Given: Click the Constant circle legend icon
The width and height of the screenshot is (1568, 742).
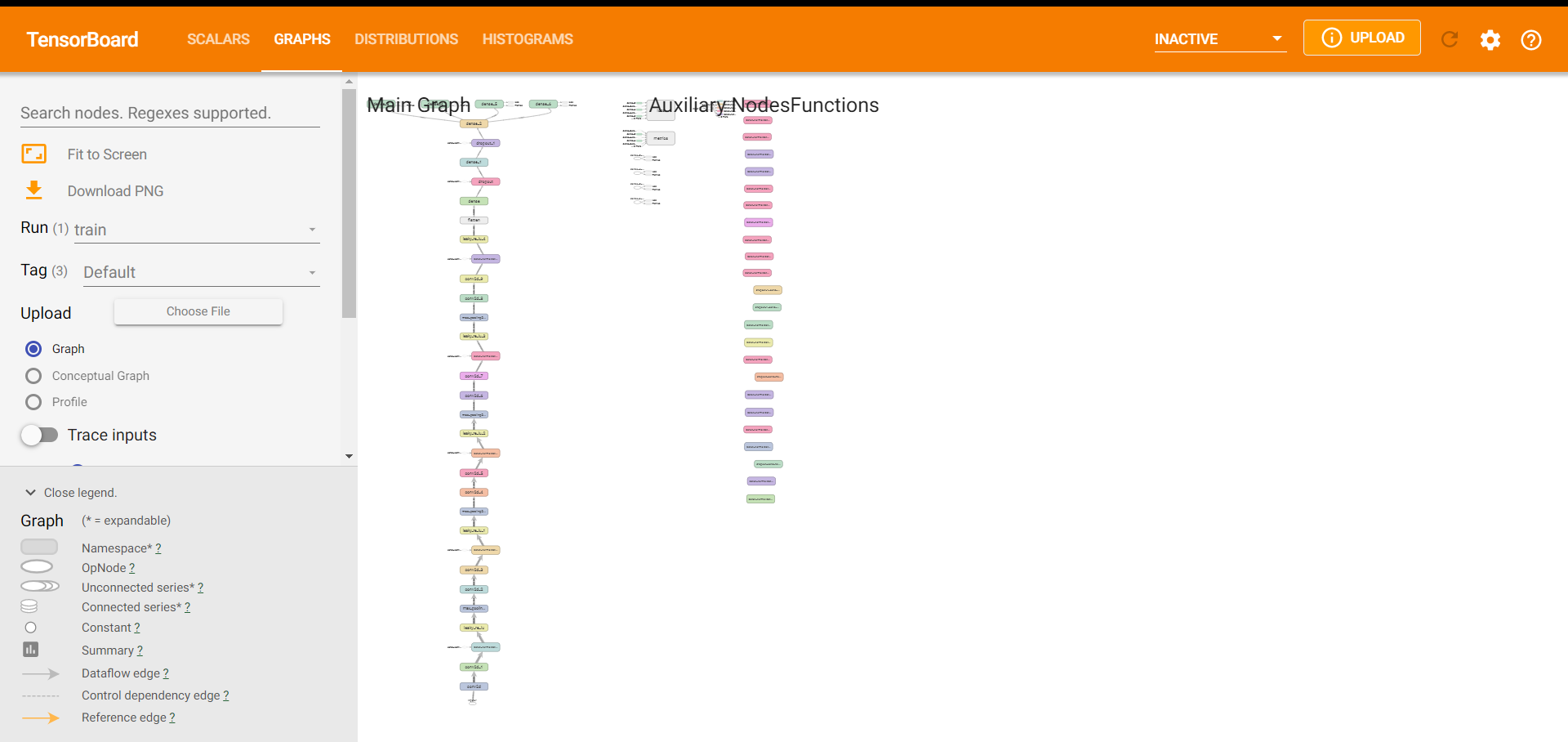Looking at the screenshot, I should (30, 628).
